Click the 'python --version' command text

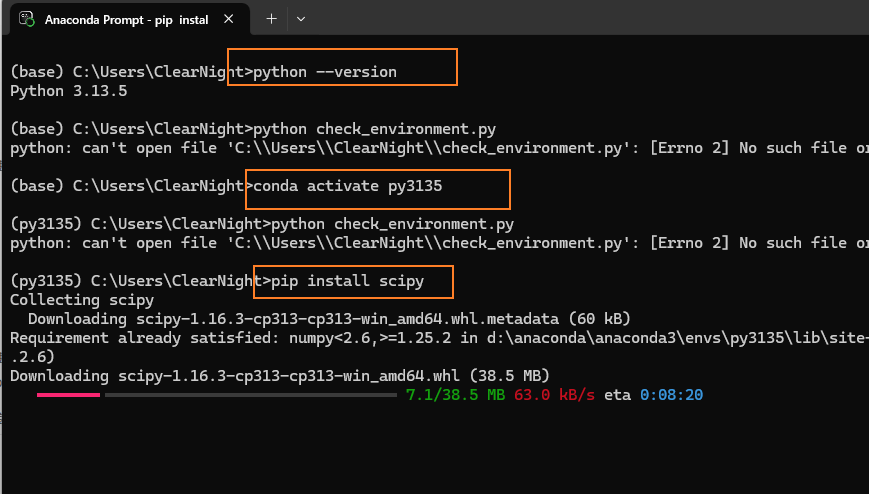325,72
